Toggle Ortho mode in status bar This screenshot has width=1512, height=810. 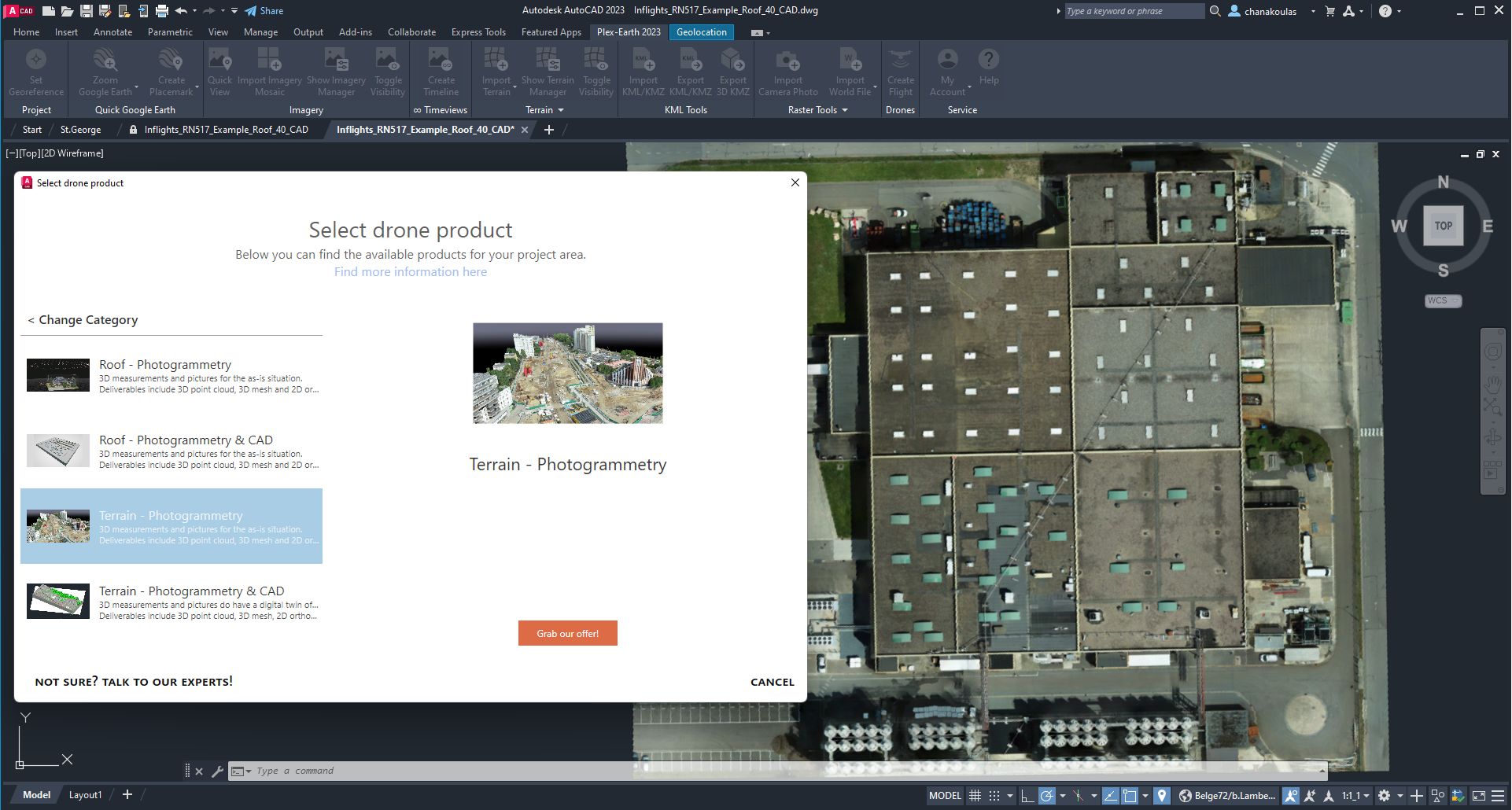[1027, 796]
